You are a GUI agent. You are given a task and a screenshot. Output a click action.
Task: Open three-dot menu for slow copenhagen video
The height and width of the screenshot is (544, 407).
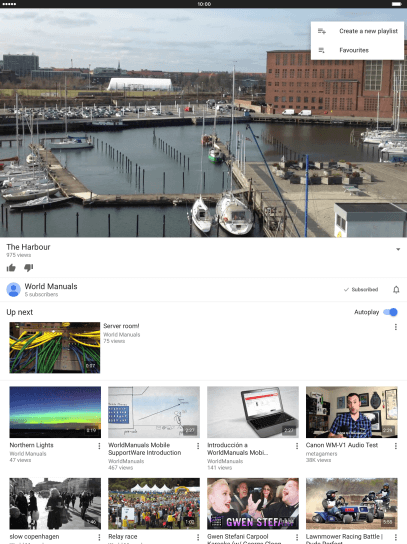click(99, 537)
